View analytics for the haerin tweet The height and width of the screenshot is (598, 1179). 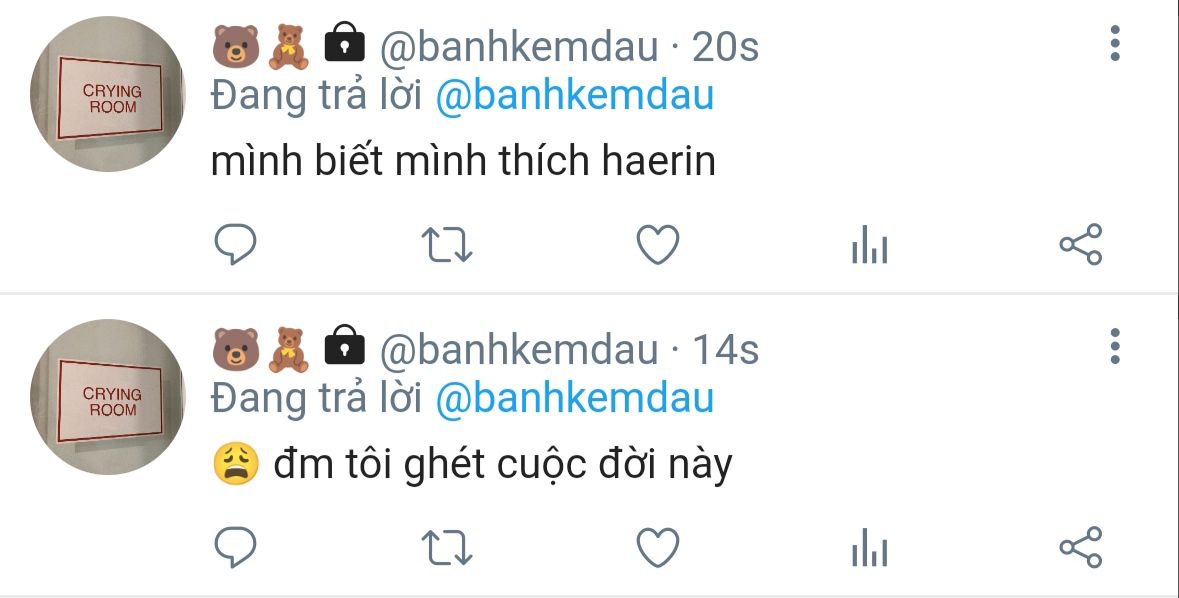tap(870, 244)
